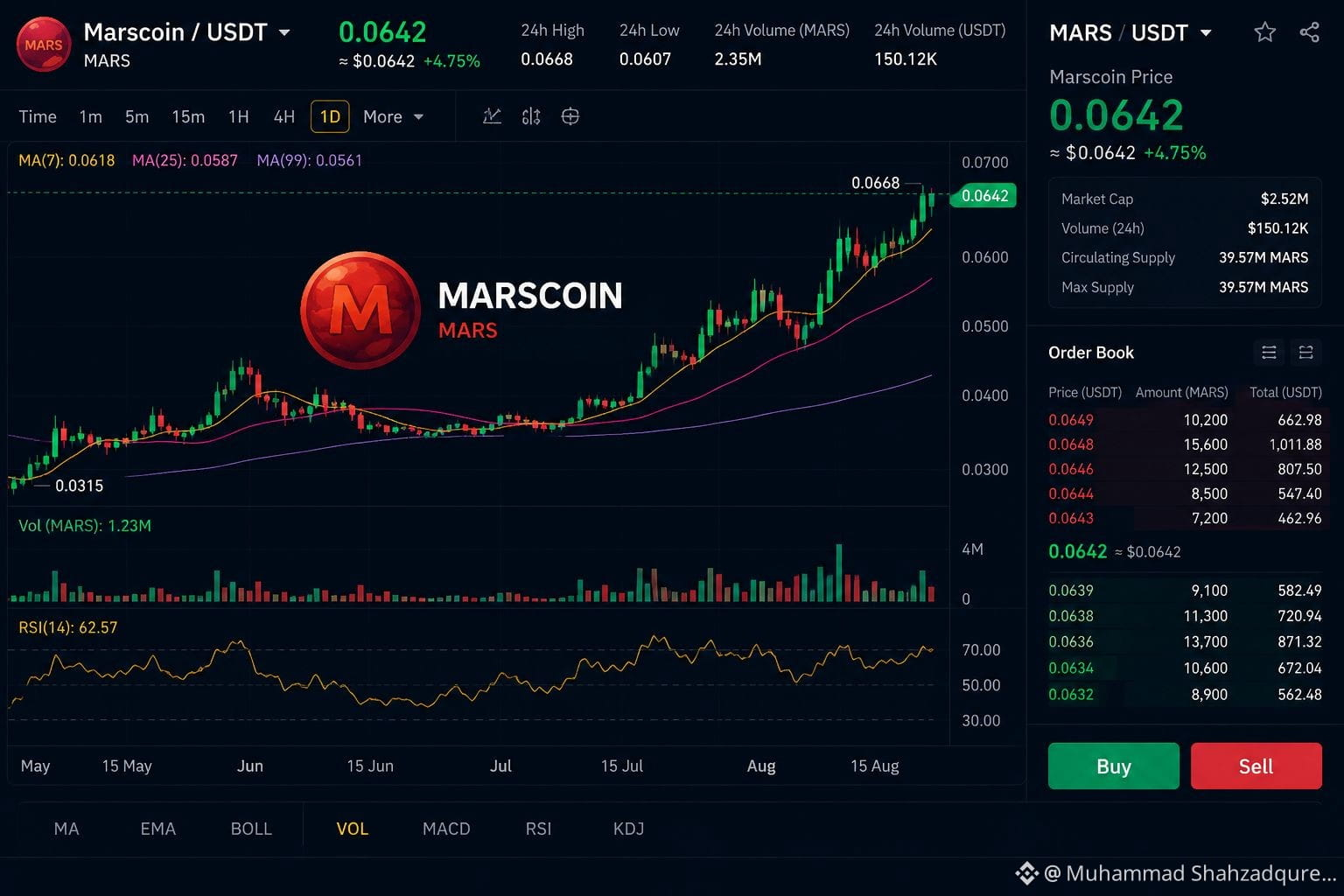Click the 0.0315 low marker on chart
Screen dimensions: 1344x896
[79, 486]
